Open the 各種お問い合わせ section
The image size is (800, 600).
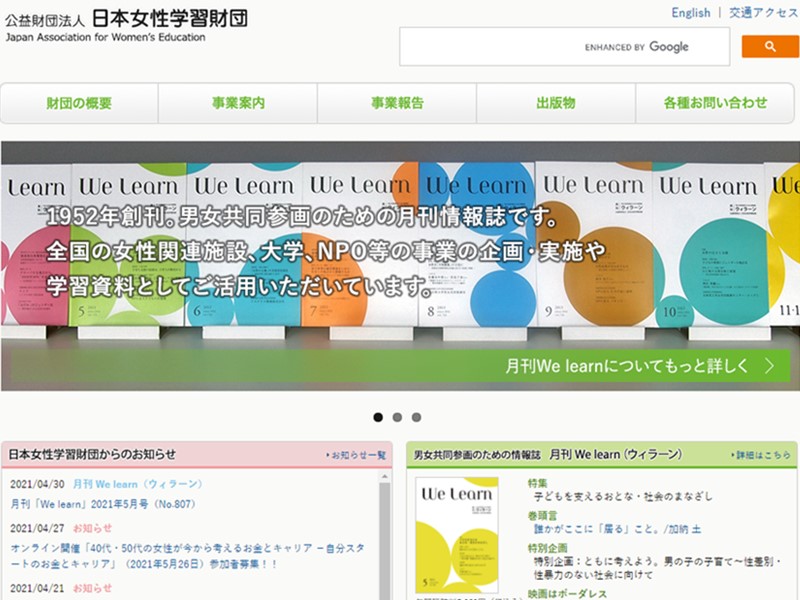click(x=714, y=103)
